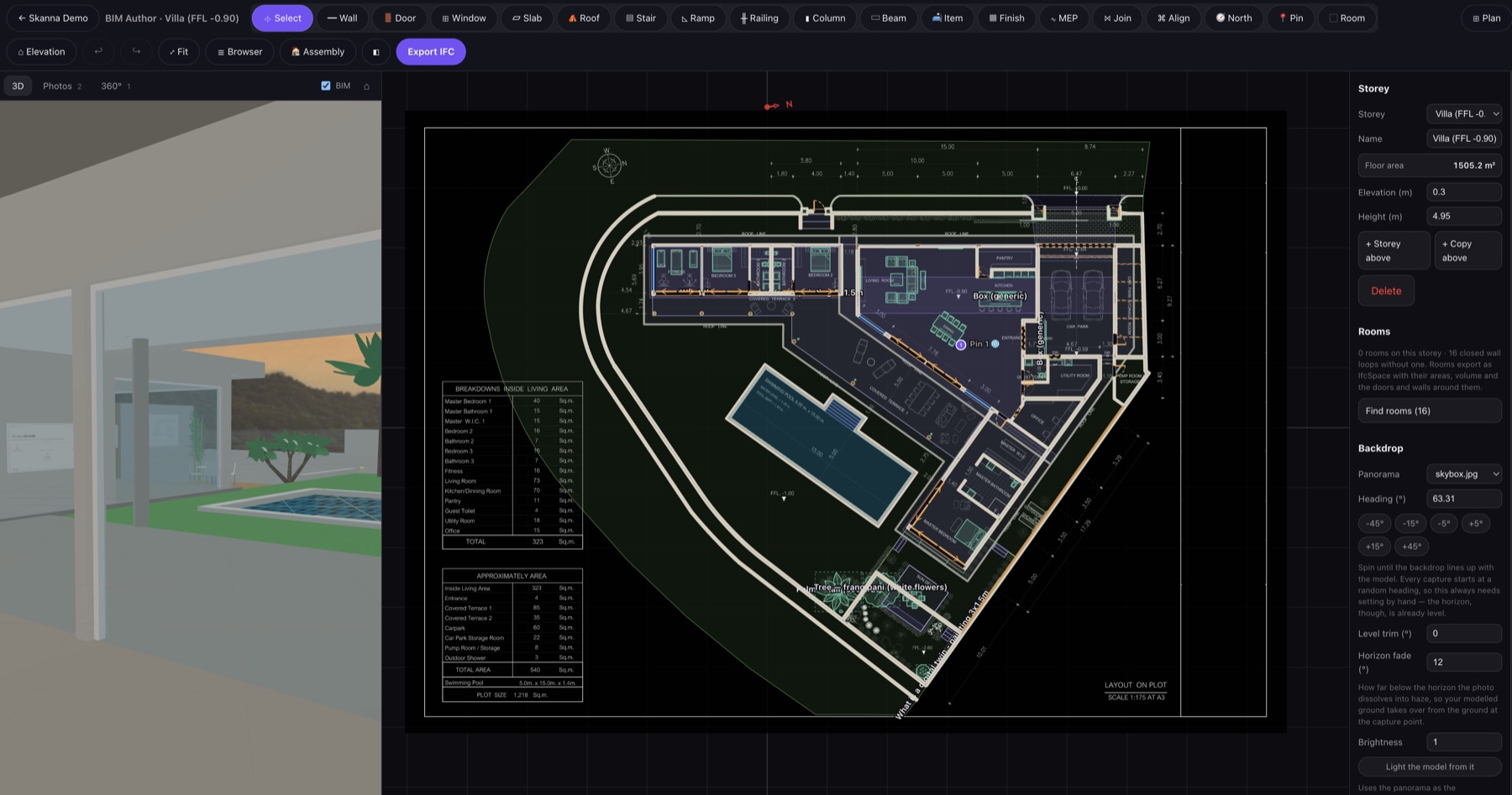1512x795 pixels.
Task: Activate the Select tool
Action: [282, 18]
